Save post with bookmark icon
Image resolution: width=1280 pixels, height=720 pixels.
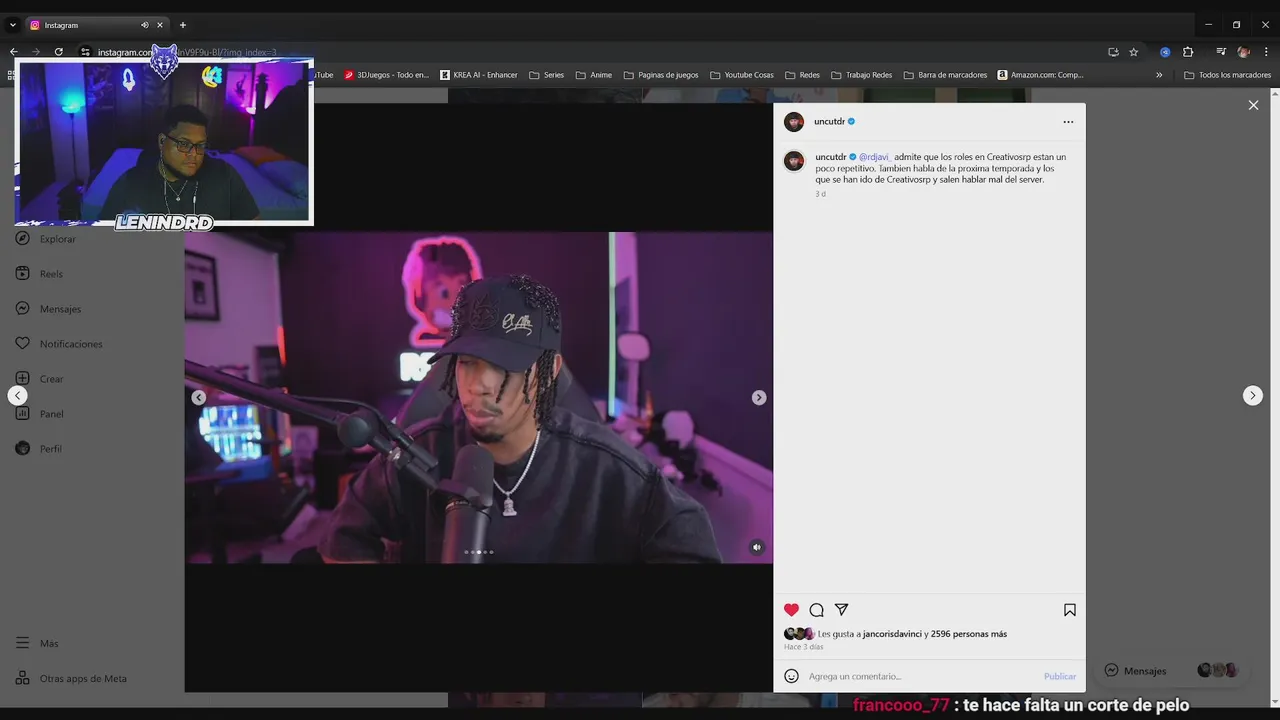pos(1069,610)
